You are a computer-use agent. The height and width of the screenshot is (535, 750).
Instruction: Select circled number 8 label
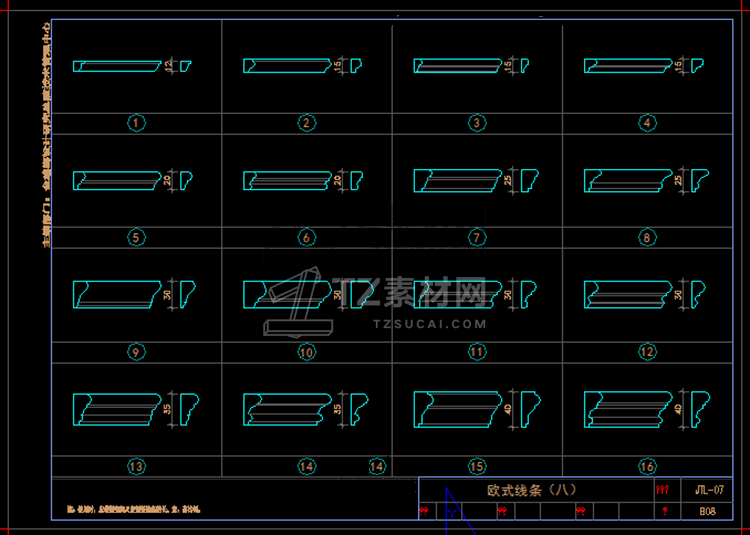coord(647,238)
